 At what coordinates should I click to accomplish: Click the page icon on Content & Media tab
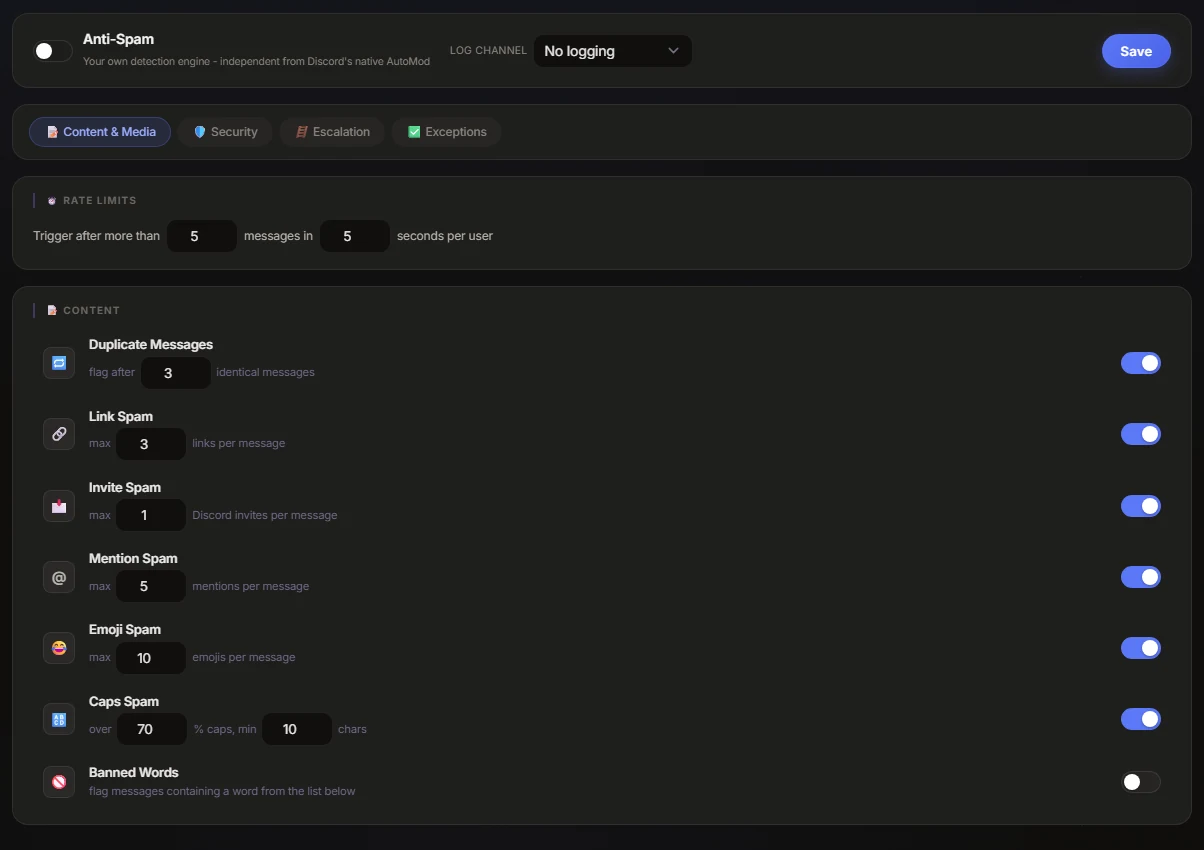(52, 132)
